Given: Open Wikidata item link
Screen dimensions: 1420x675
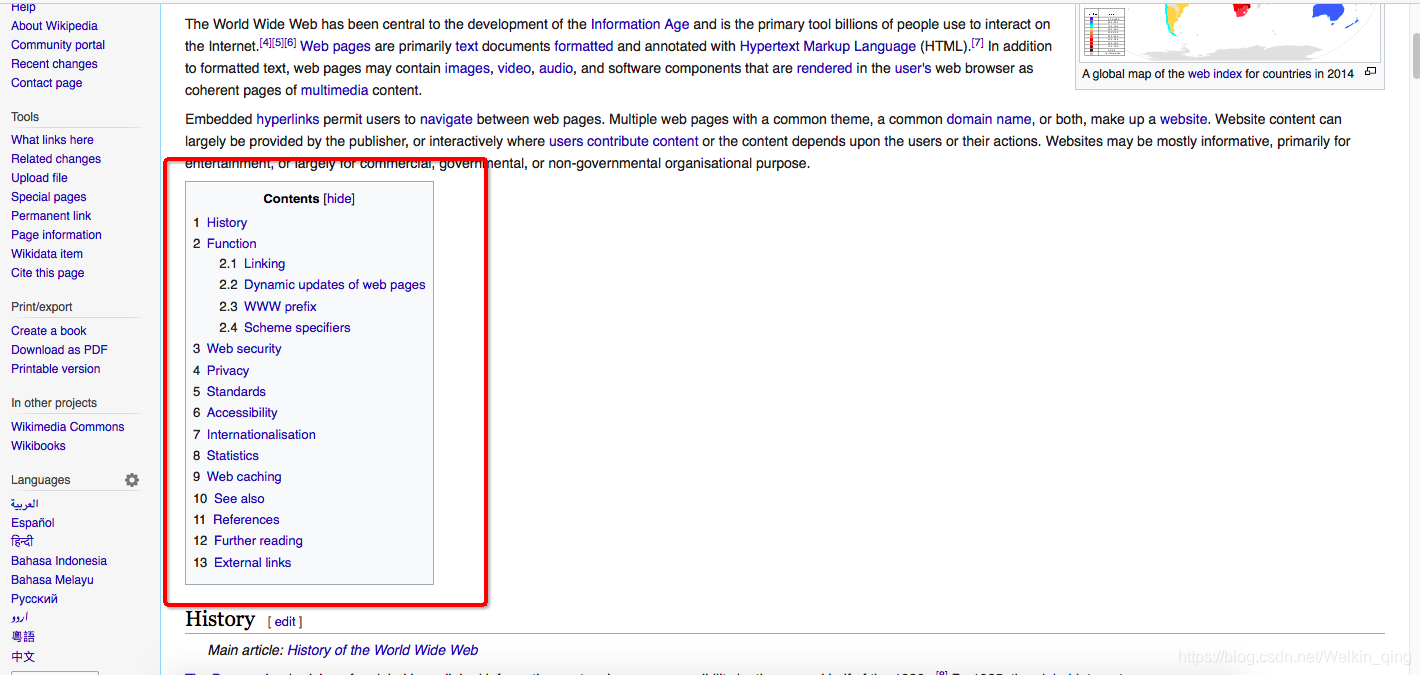Looking at the screenshot, I should [47, 254].
